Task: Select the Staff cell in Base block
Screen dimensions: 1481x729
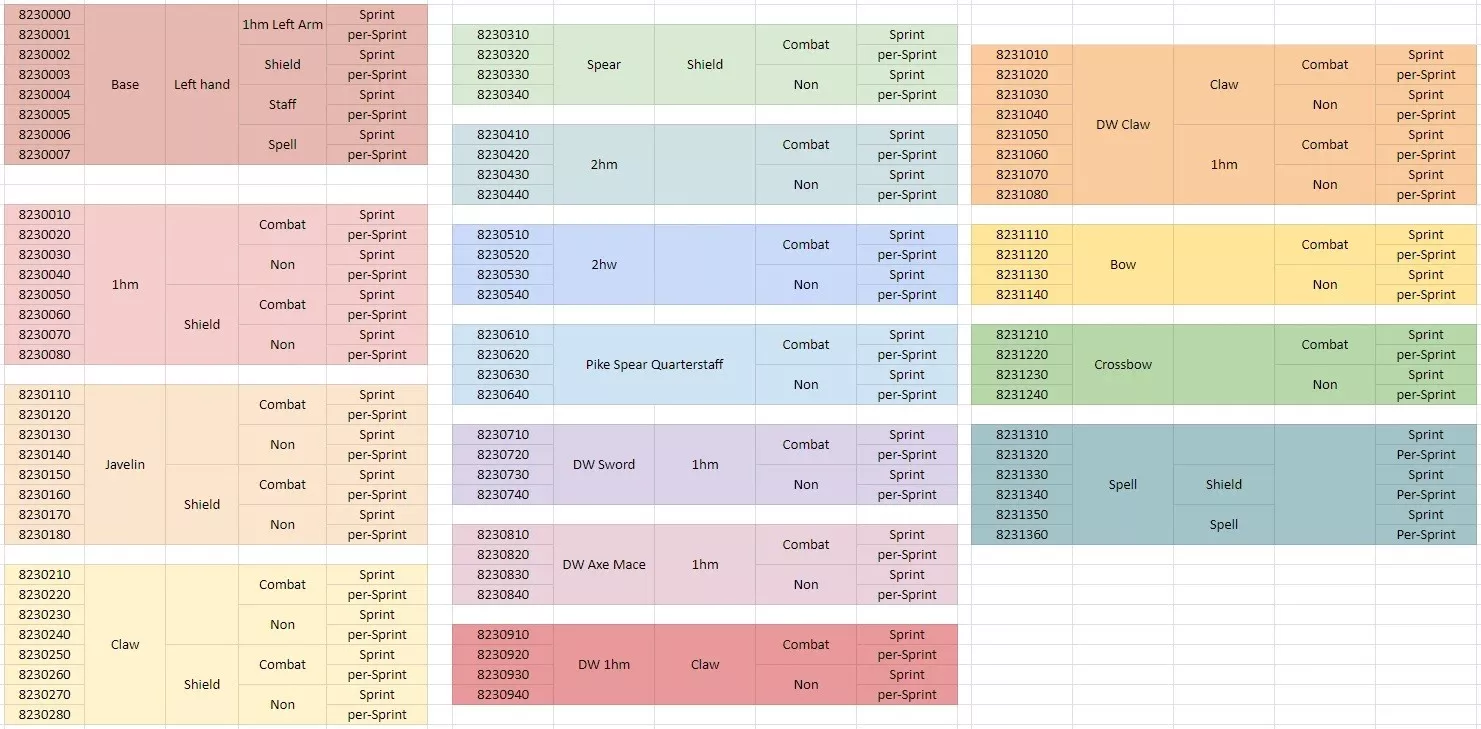Action: [x=283, y=105]
